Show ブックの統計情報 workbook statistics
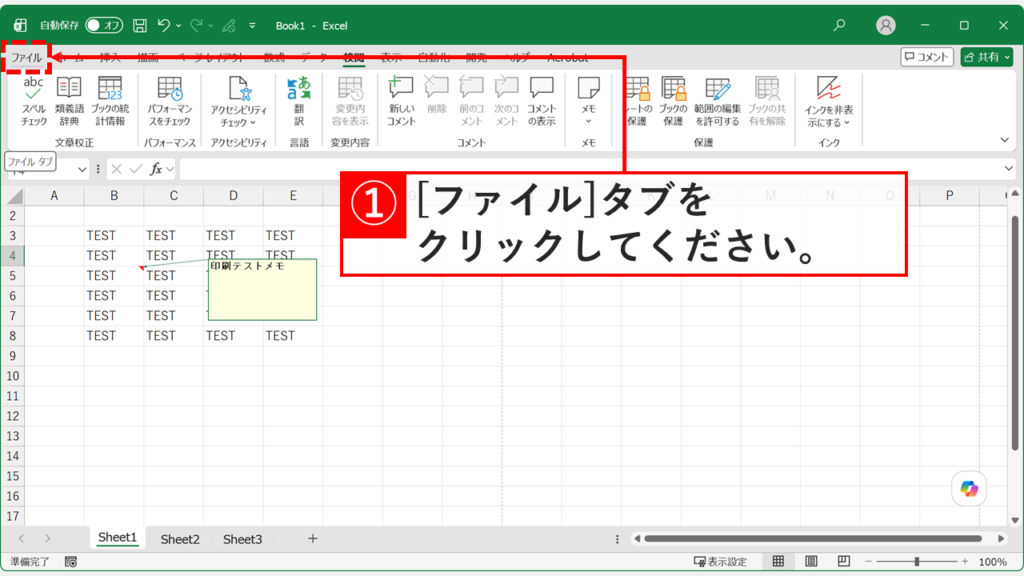 coord(110,101)
